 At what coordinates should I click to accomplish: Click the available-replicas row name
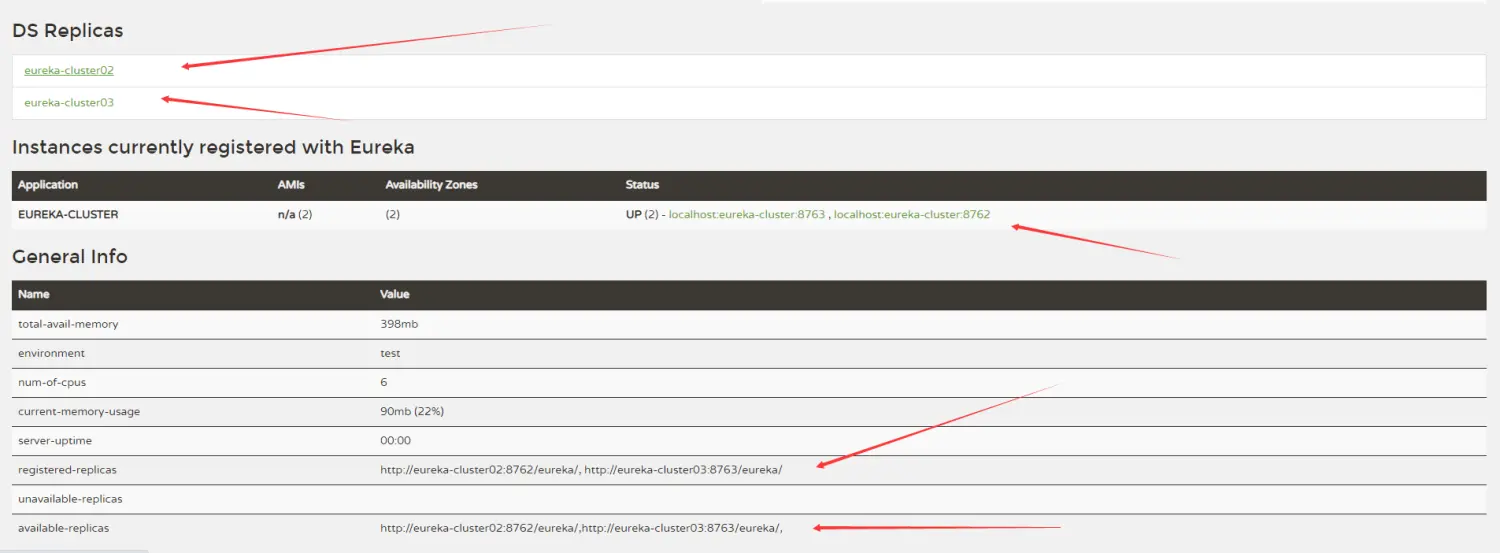63,527
